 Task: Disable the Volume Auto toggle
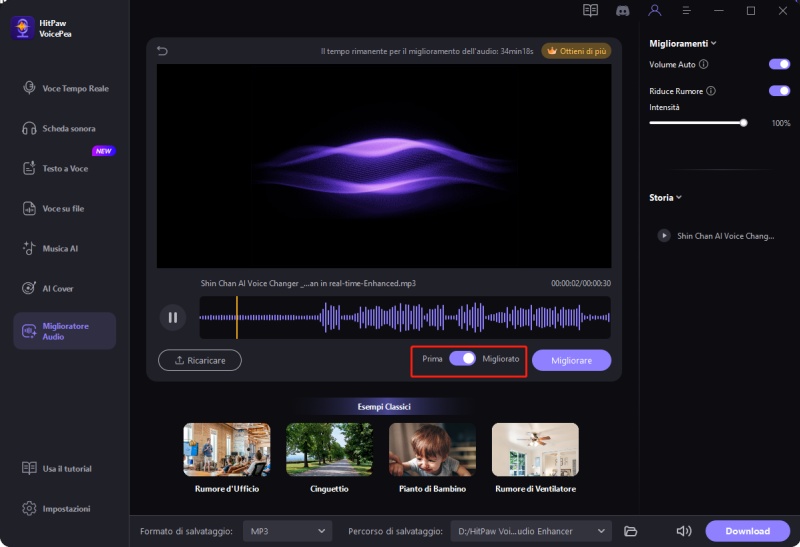pos(779,65)
